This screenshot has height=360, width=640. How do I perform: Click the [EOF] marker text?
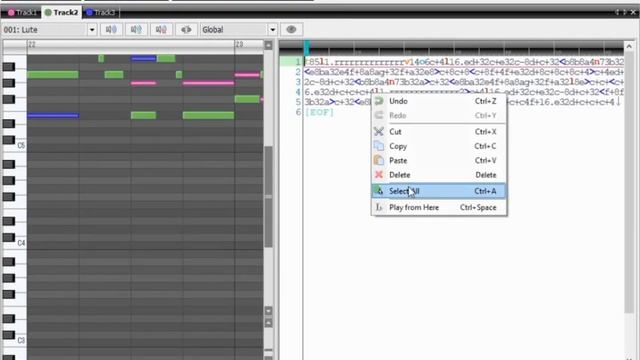319,112
